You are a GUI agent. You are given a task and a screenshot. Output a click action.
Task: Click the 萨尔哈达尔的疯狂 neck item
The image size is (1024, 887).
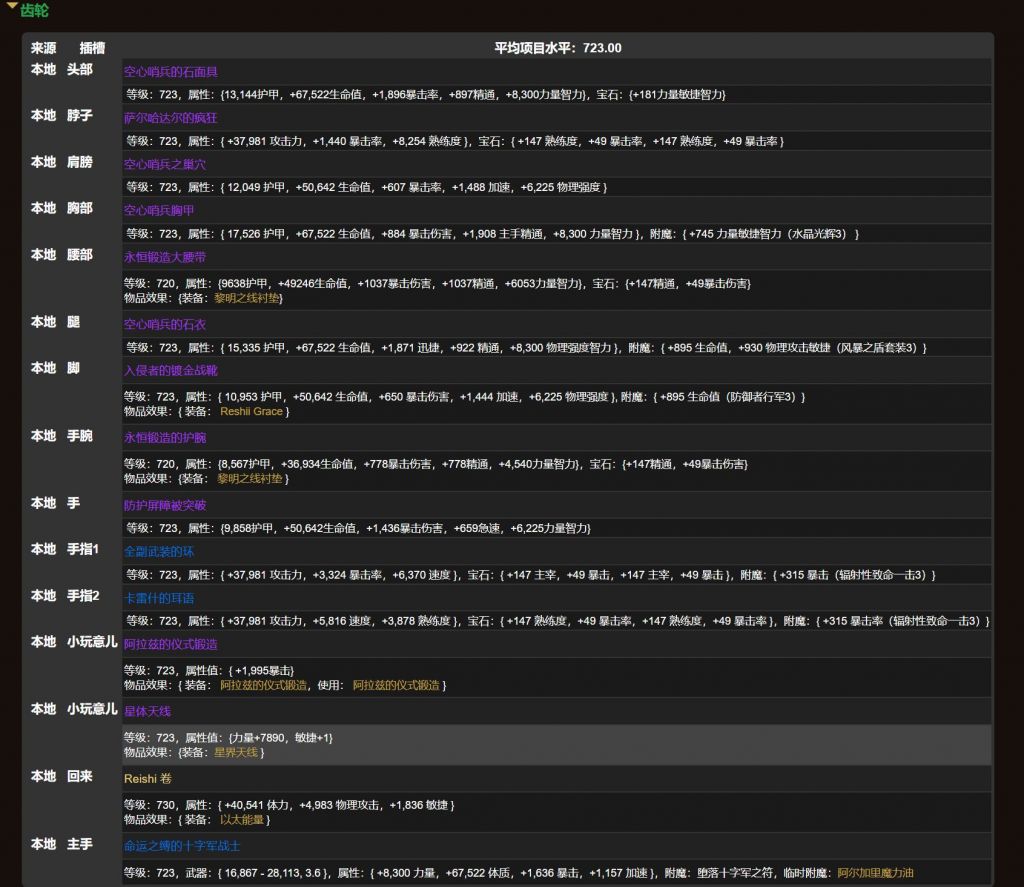172,118
